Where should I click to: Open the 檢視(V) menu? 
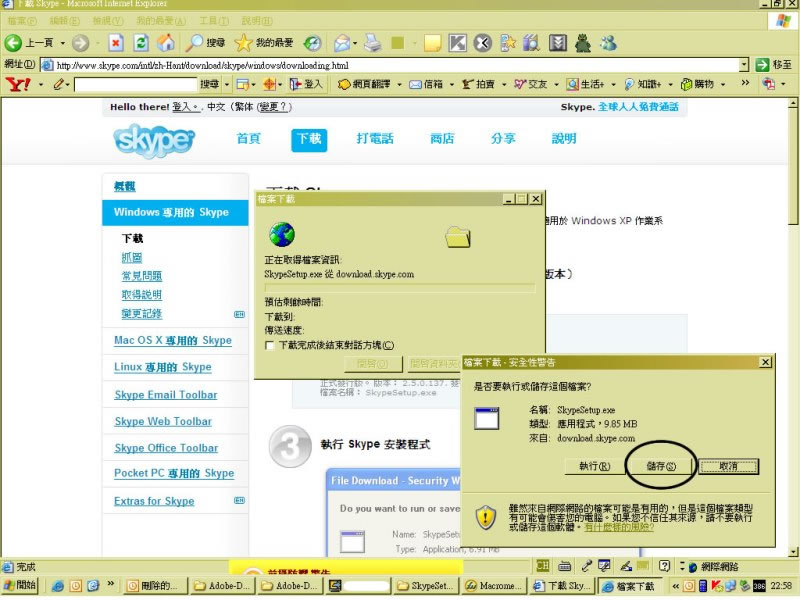coord(108,21)
